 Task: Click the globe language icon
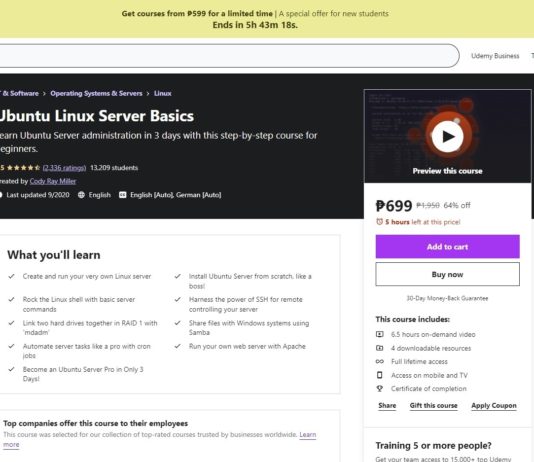pyautogui.click(x=81, y=195)
